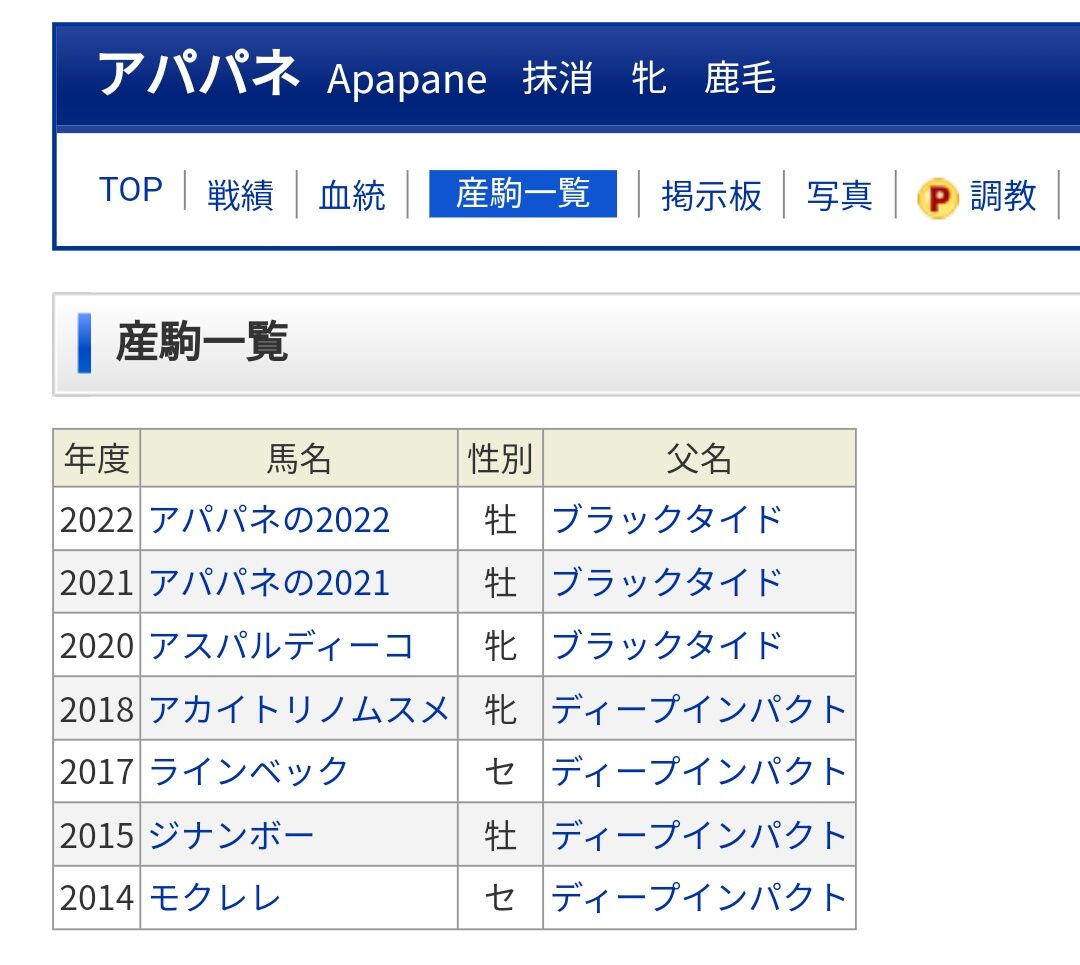Open sire ディープインパクト in 2017 row

coord(699,771)
